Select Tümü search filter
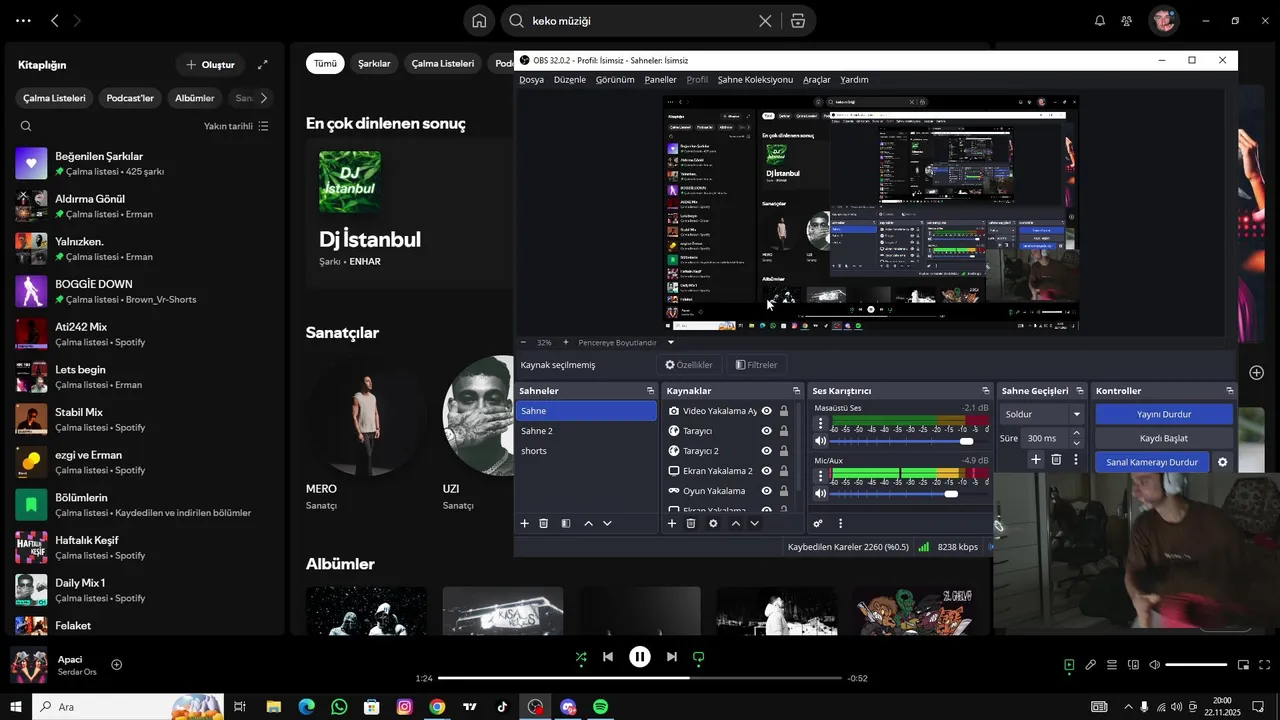This screenshot has width=1280, height=720. [x=325, y=63]
